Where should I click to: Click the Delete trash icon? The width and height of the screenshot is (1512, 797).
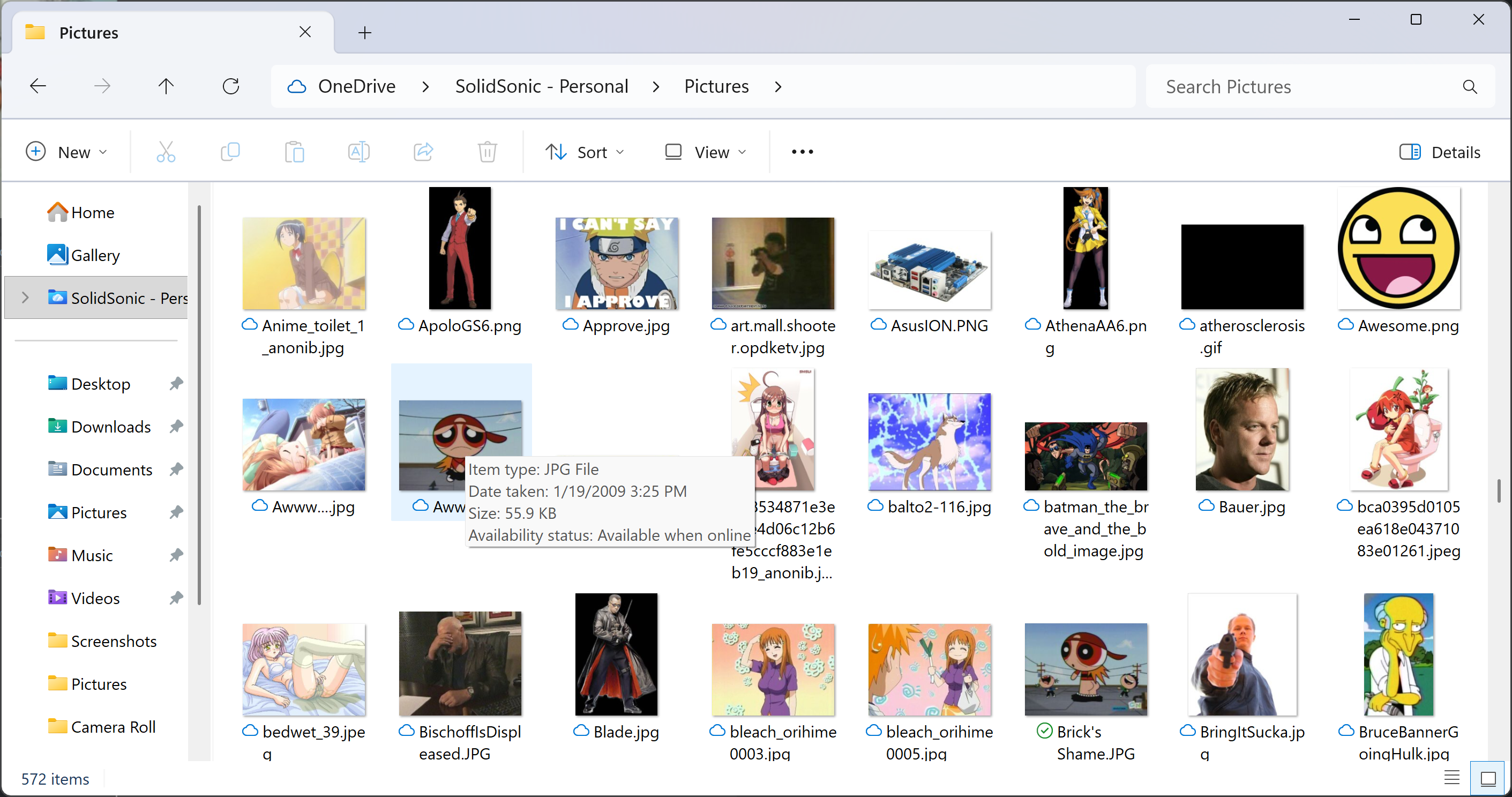click(487, 152)
